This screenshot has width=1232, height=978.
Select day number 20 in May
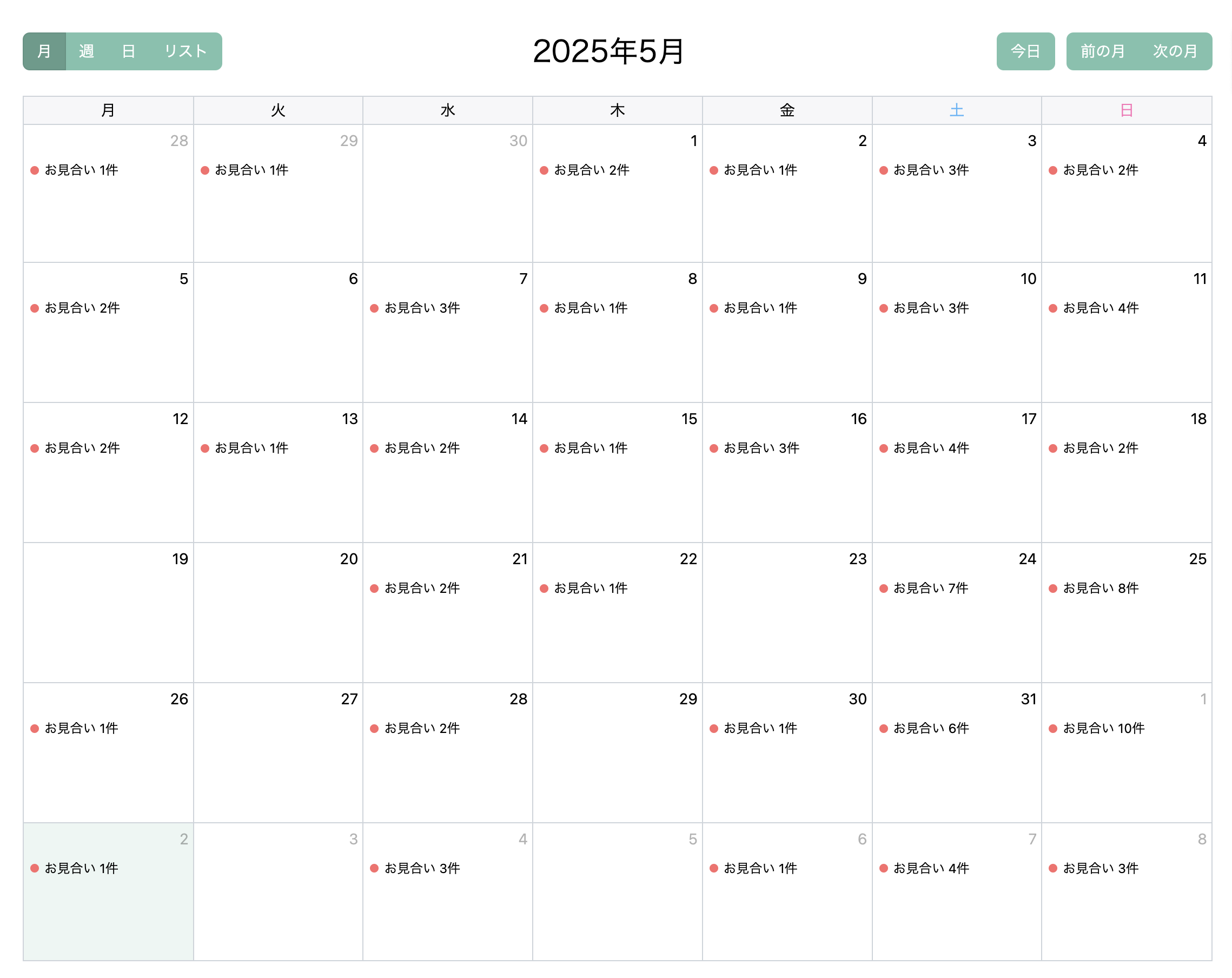click(x=349, y=559)
